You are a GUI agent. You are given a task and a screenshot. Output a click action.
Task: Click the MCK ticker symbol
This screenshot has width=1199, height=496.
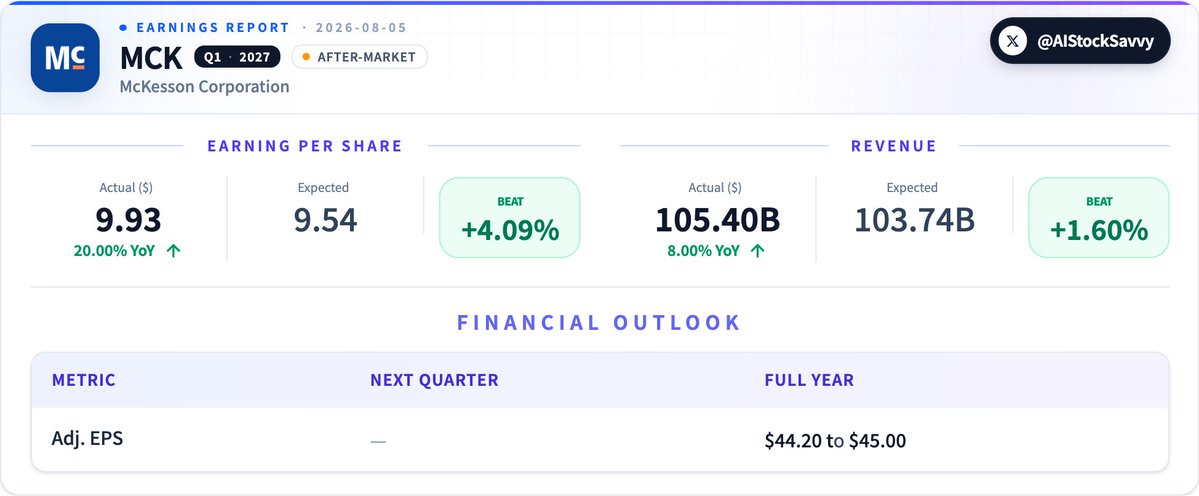point(151,58)
